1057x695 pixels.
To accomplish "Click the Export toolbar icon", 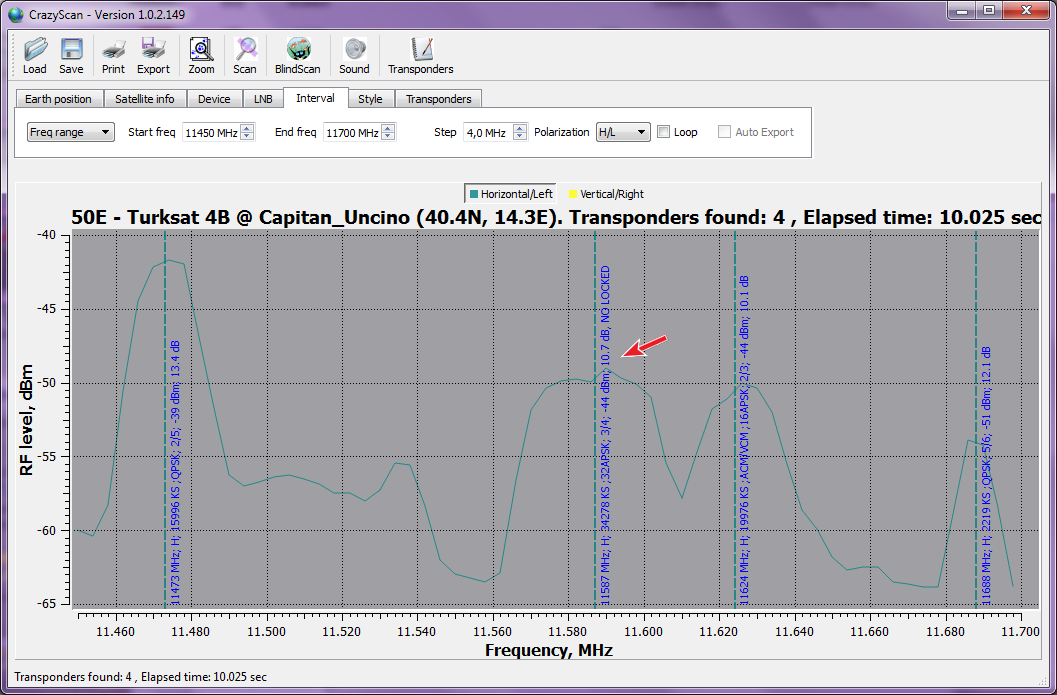I will tap(153, 50).
